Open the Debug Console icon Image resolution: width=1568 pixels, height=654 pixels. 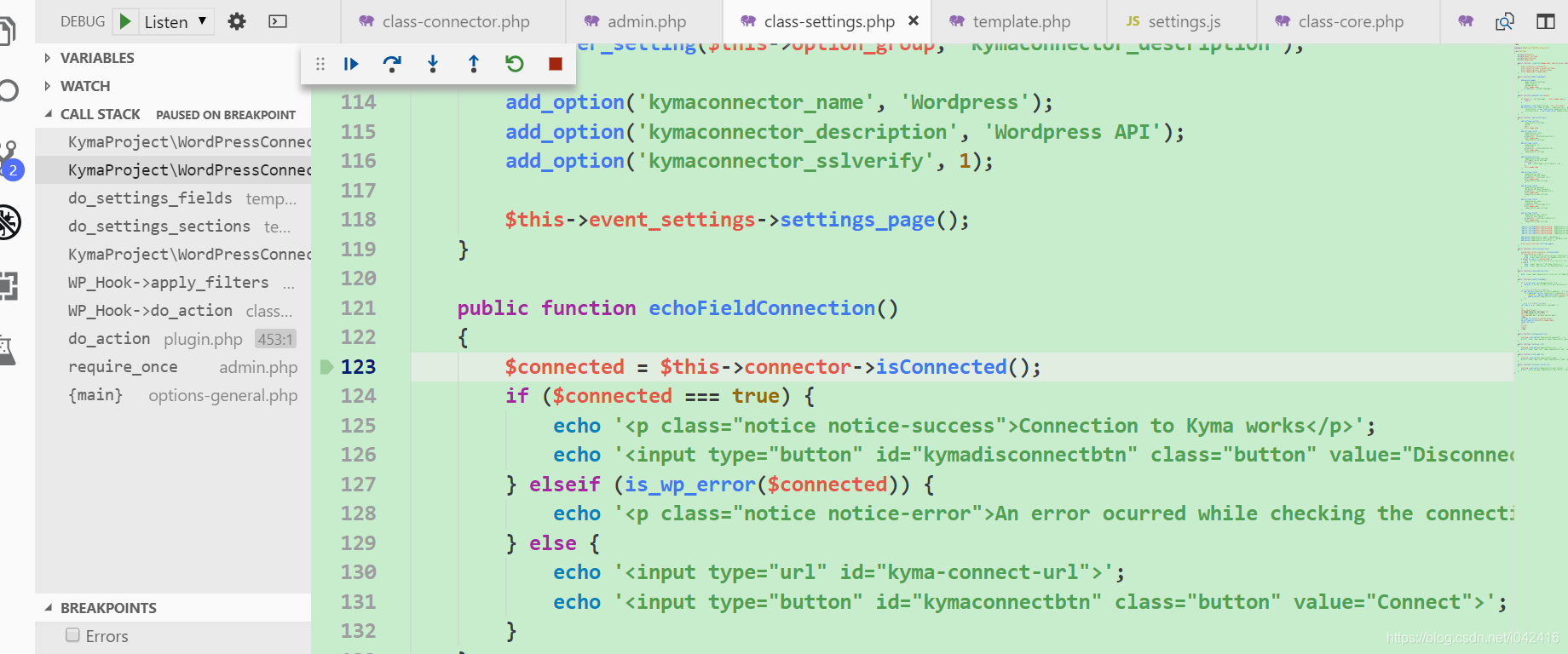click(x=278, y=21)
